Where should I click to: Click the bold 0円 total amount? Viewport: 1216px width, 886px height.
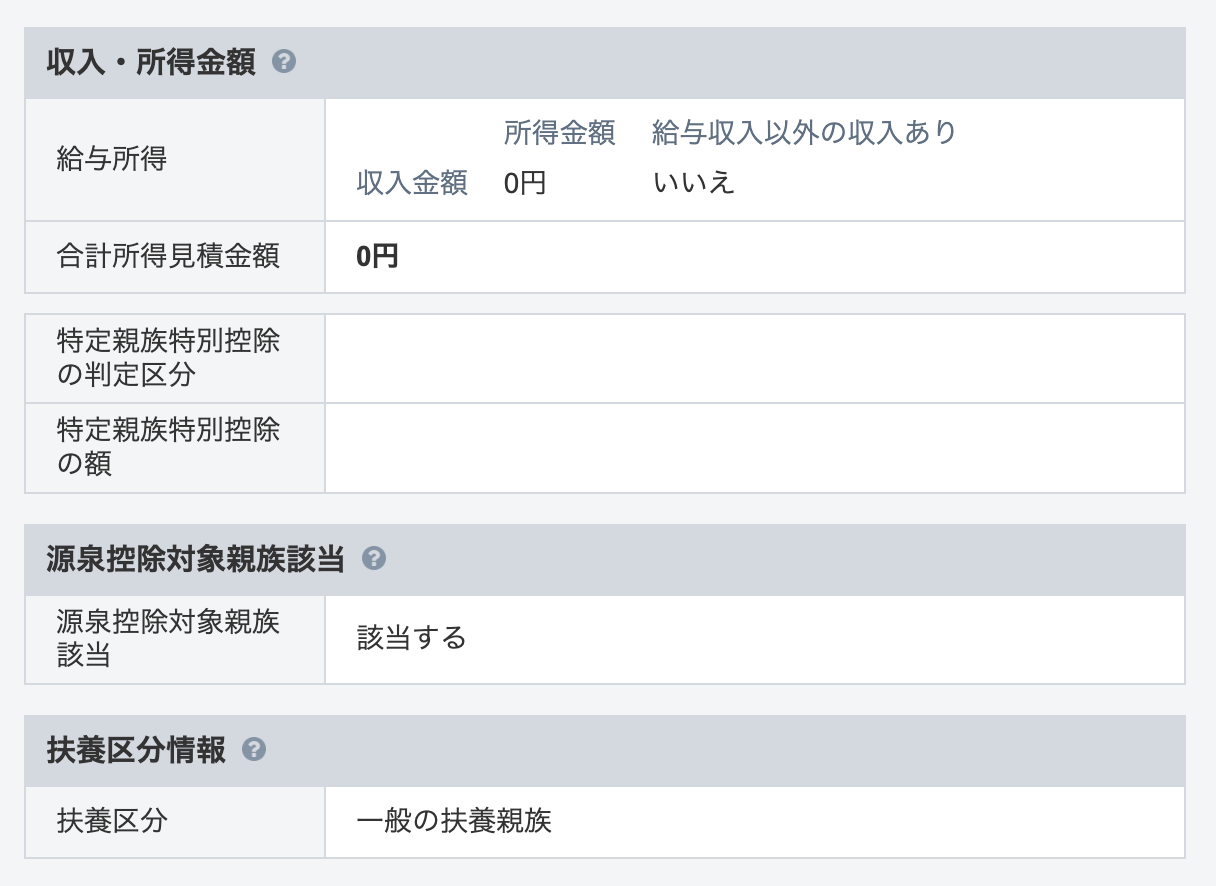377,257
